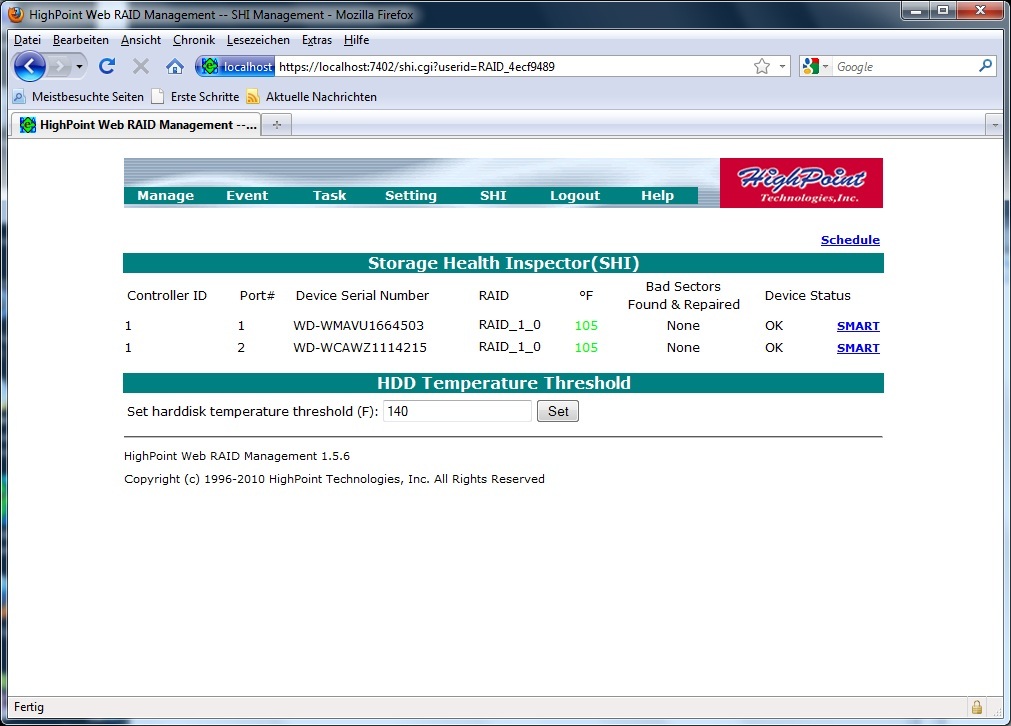Click the Schedule link

click(x=850, y=240)
